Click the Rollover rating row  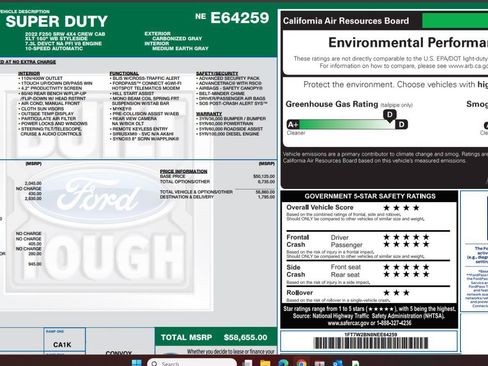coord(368,293)
